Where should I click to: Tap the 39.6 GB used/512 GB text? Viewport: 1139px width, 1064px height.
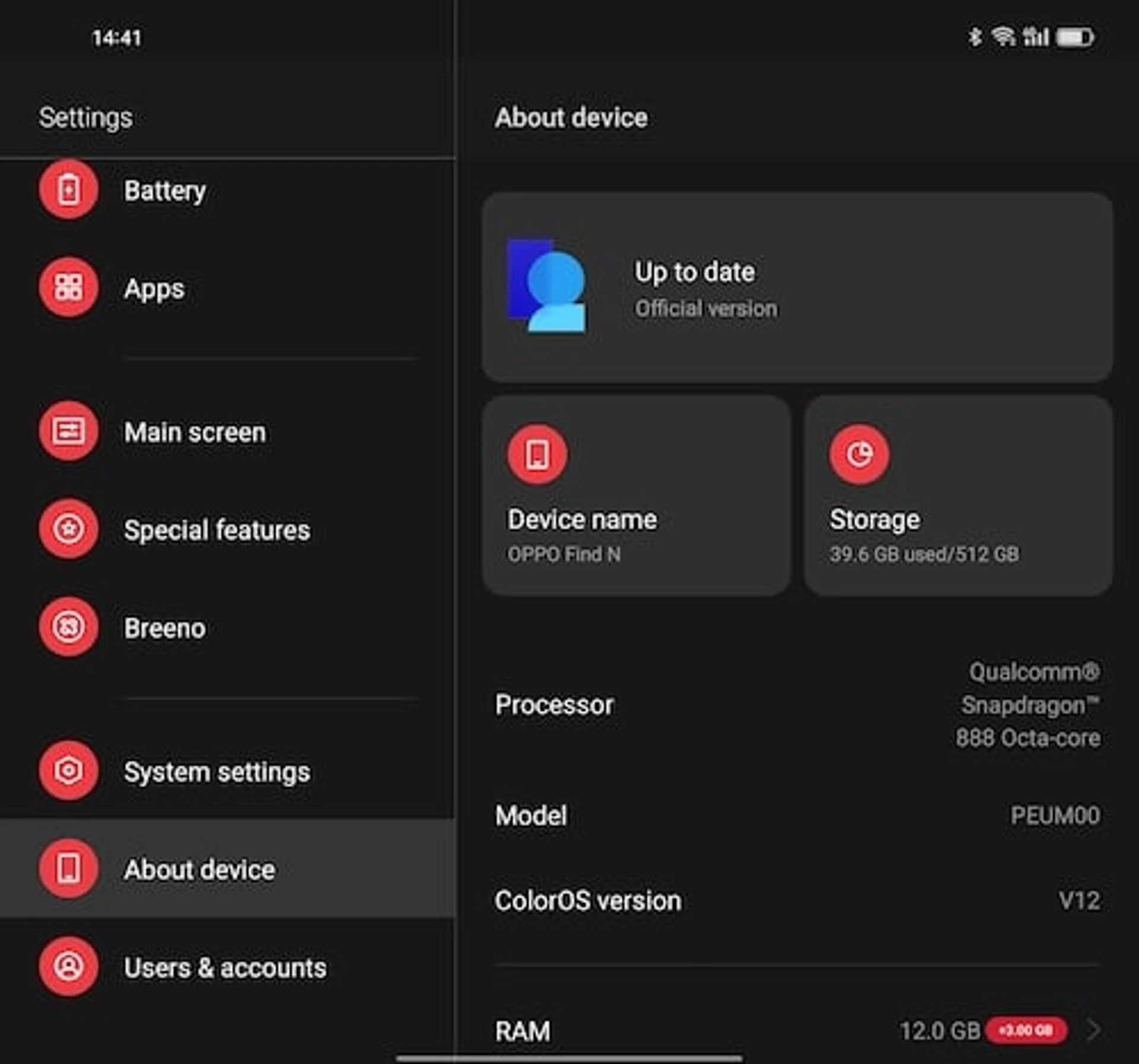click(924, 554)
